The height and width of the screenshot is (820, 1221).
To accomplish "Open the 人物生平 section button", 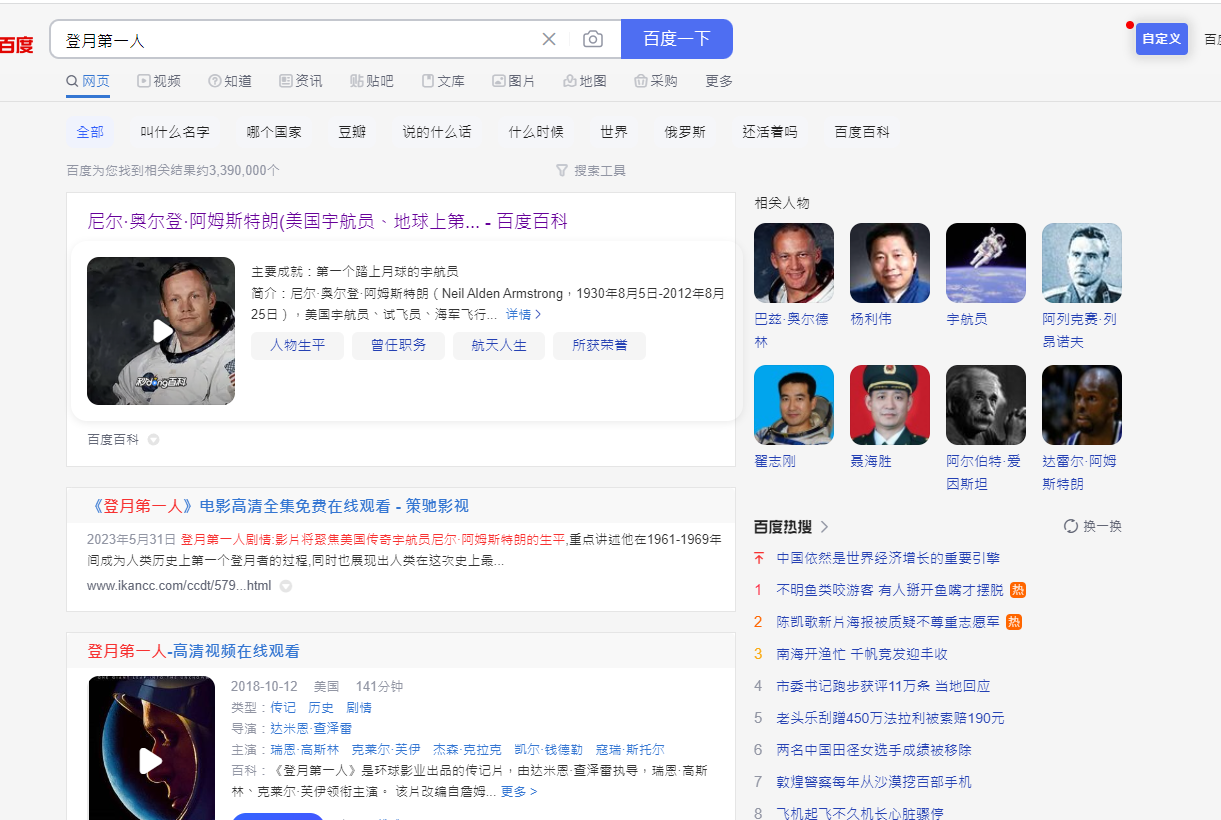I will pos(297,345).
